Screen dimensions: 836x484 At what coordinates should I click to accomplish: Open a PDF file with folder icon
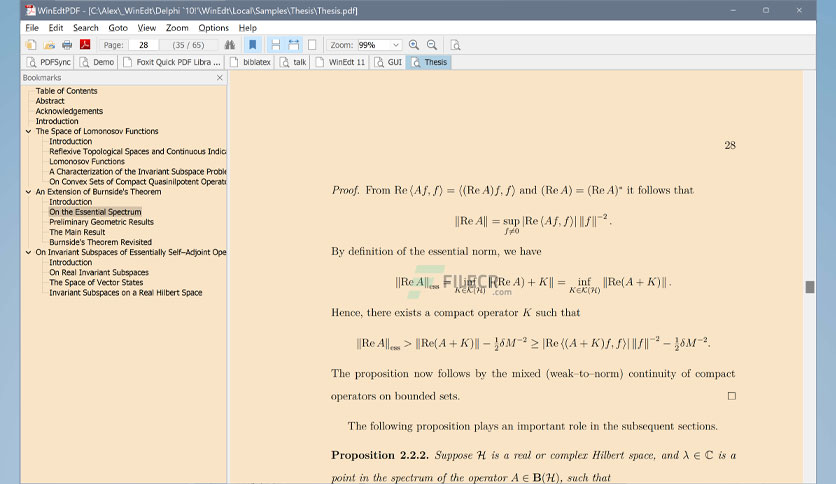[49, 45]
